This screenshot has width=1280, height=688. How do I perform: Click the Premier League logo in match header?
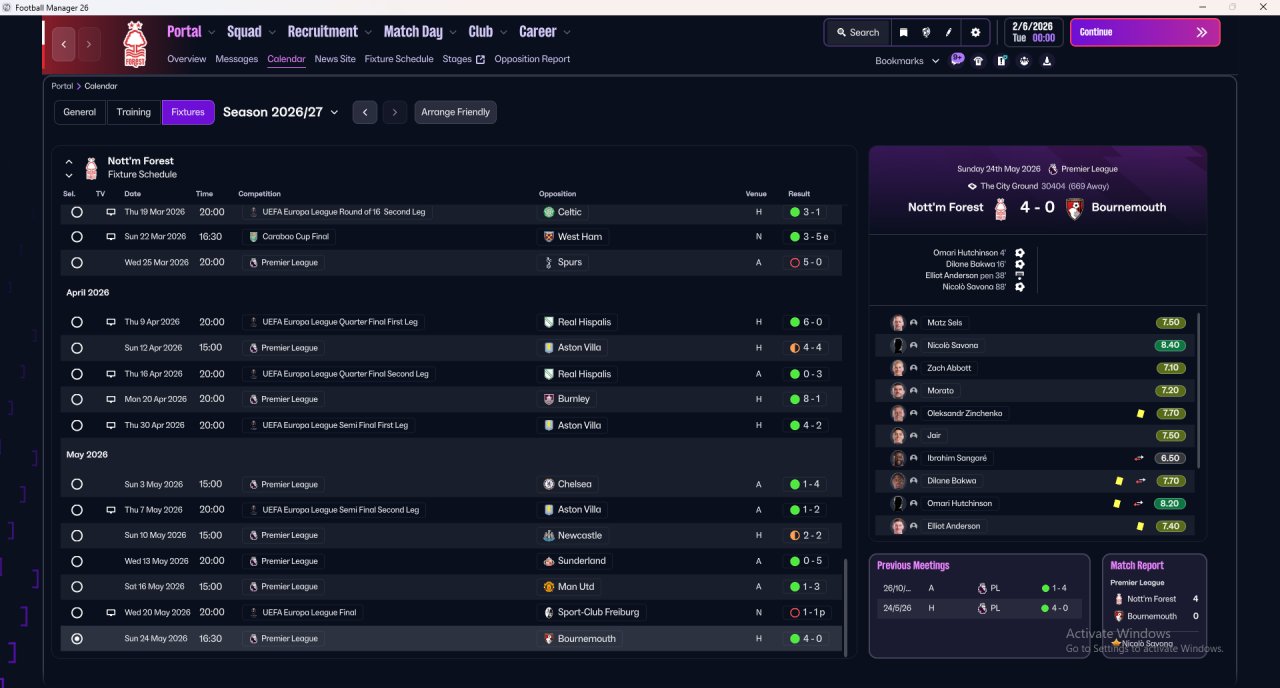click(x=1053, y=169)
